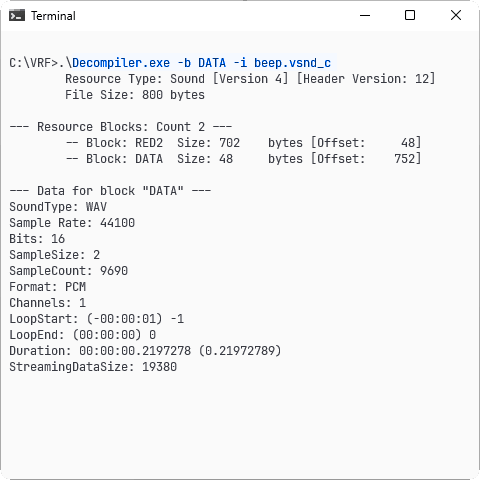The image size is (480, 480).
Task: Click the File Size: 800 bytes line
Action: click(135, 95)
